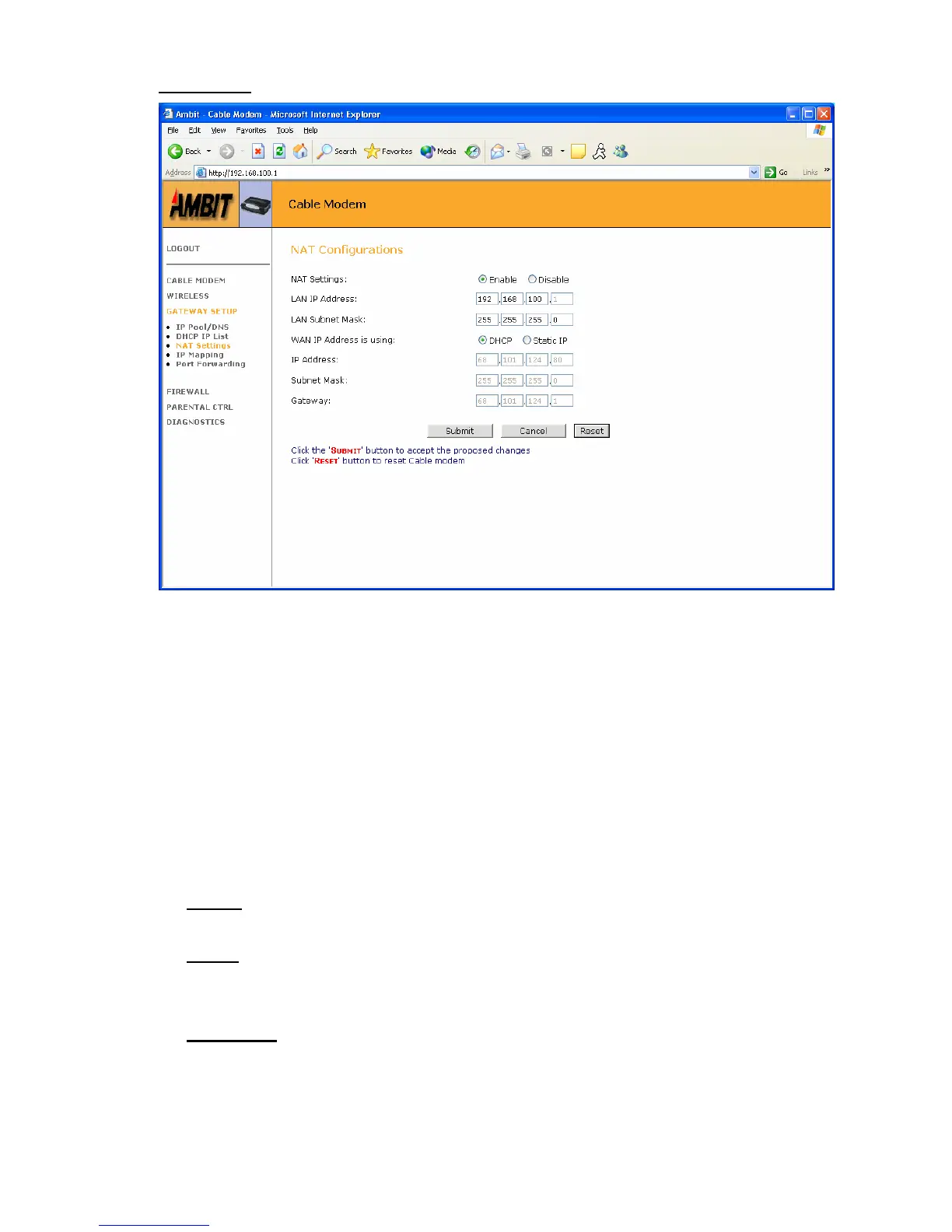Expand the Links toolbar chevron

(827, 170)
